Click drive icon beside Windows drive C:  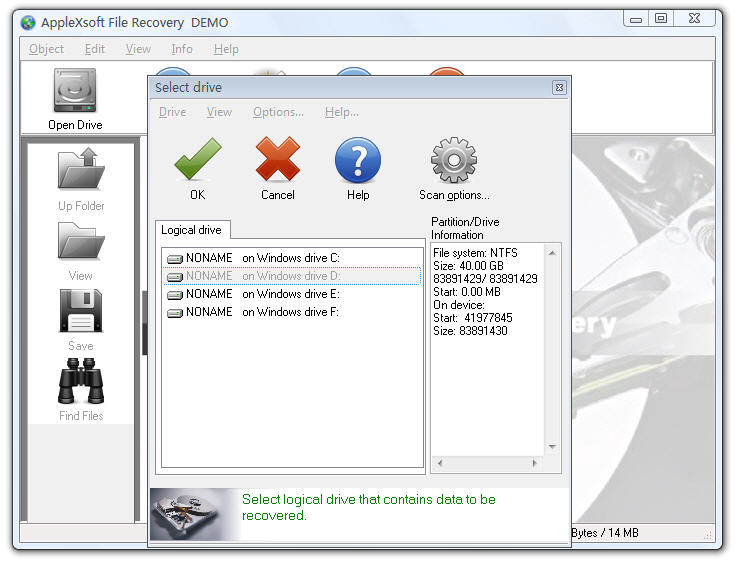point(175,259)
